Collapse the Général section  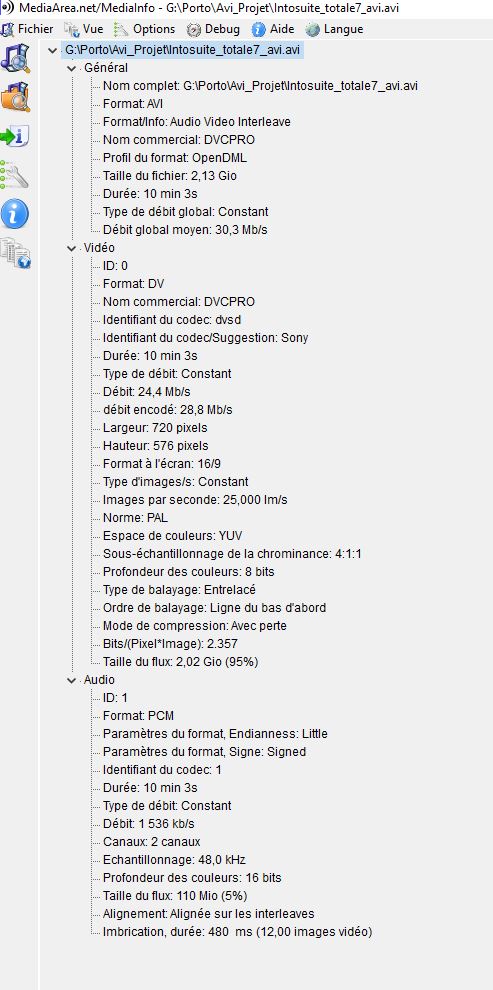click(71, 68)
